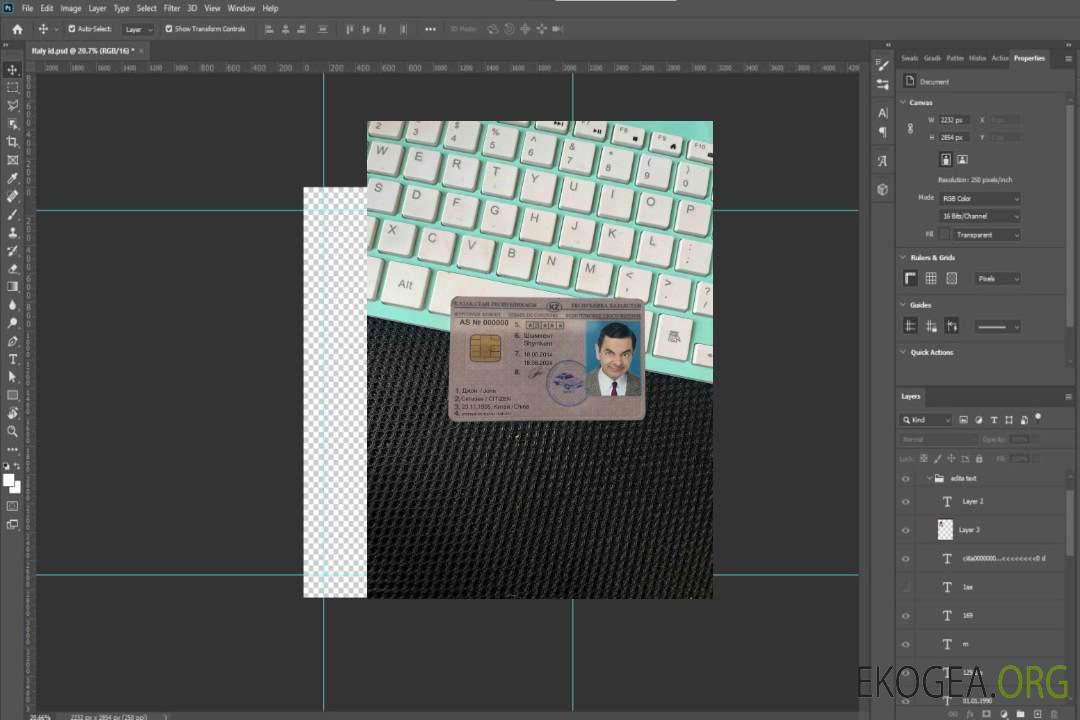
Task: Hide Layer 3 using its eye icon
Action: [906, 530]
